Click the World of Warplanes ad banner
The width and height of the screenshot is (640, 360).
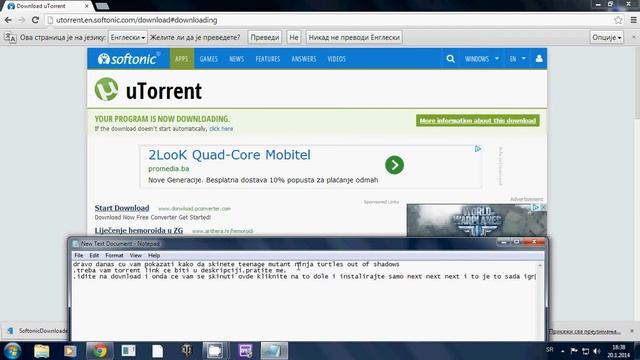(477, 220)
